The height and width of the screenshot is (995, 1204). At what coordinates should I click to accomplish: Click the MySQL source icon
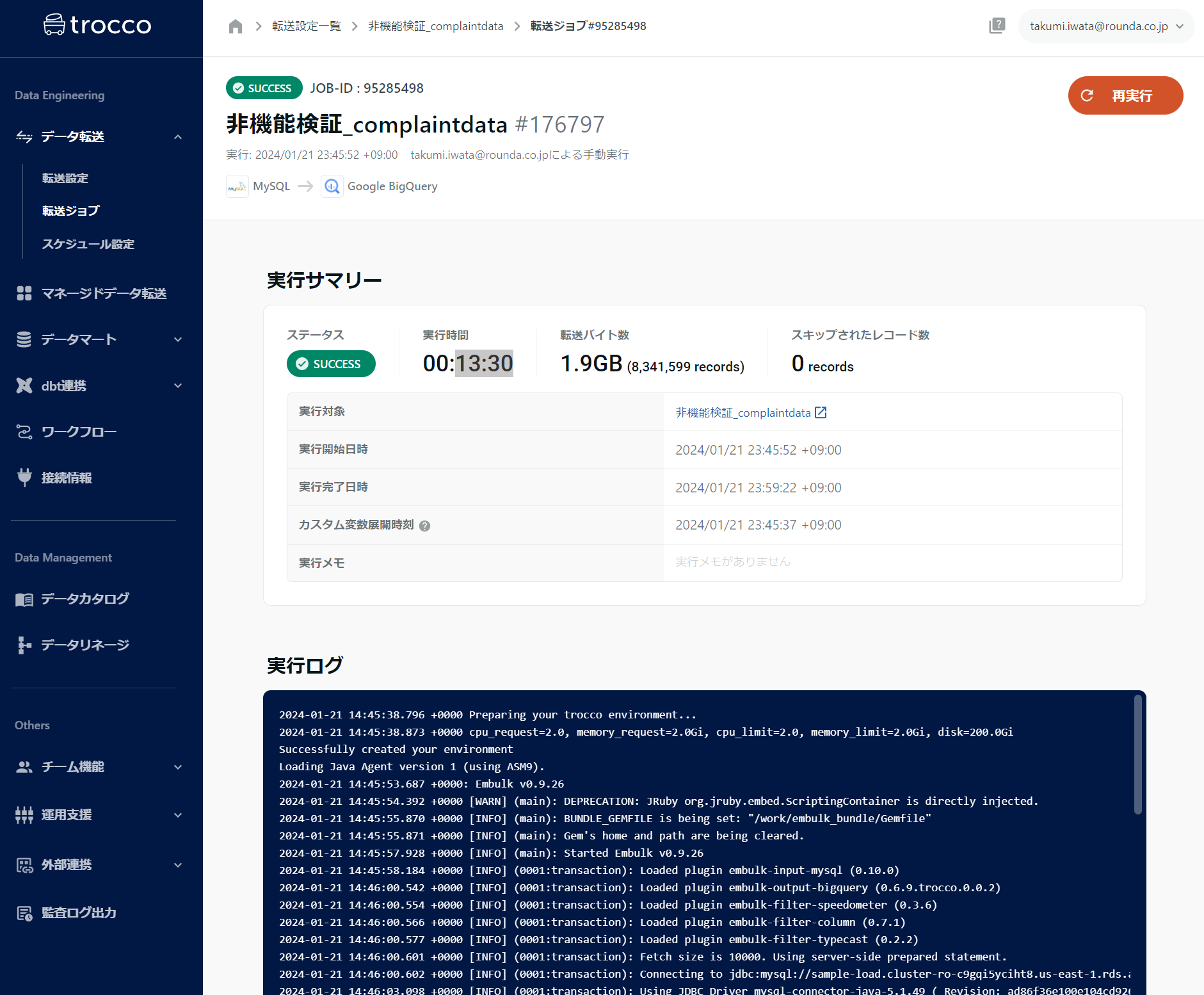coord(237,186)
